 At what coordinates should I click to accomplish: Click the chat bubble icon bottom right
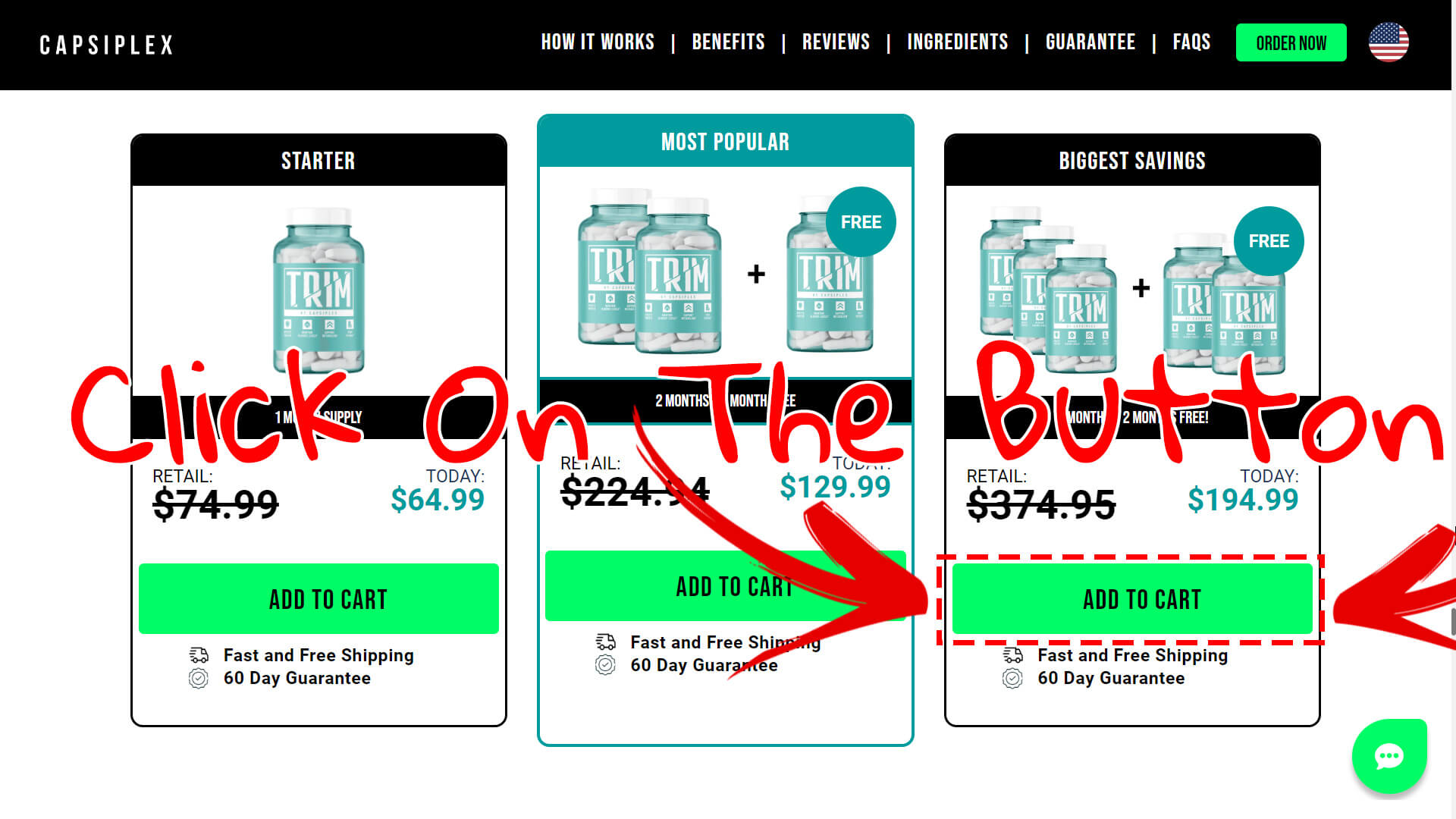tap(1390, 757)
